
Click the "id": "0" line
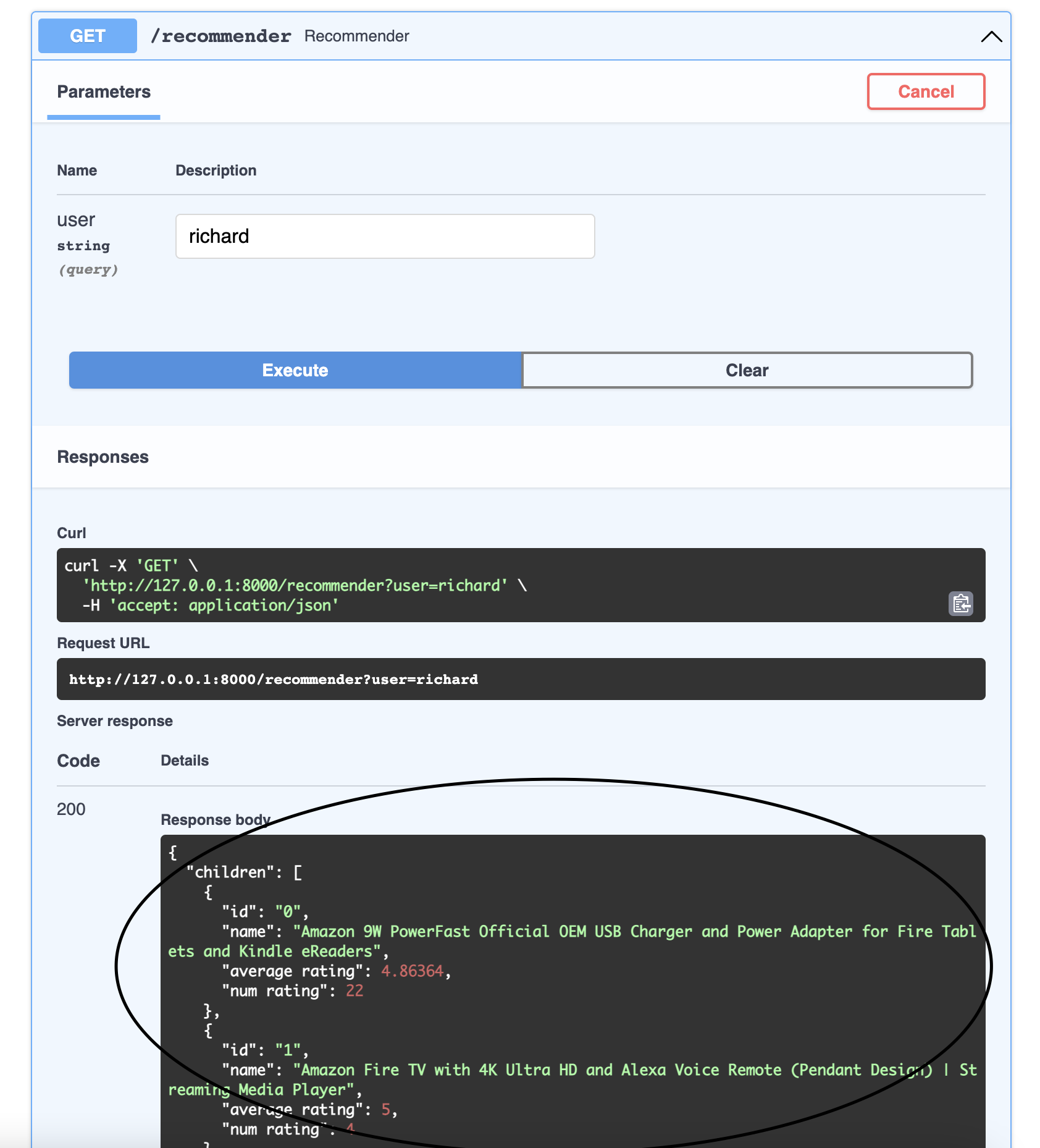pos(265,911)
